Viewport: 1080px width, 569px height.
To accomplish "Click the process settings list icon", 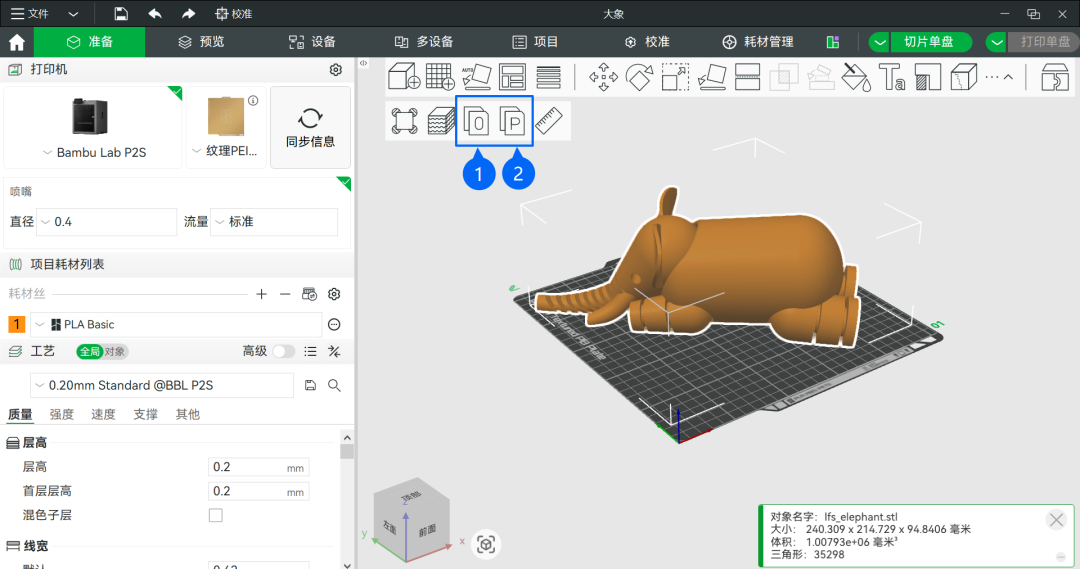I will 311,351.
